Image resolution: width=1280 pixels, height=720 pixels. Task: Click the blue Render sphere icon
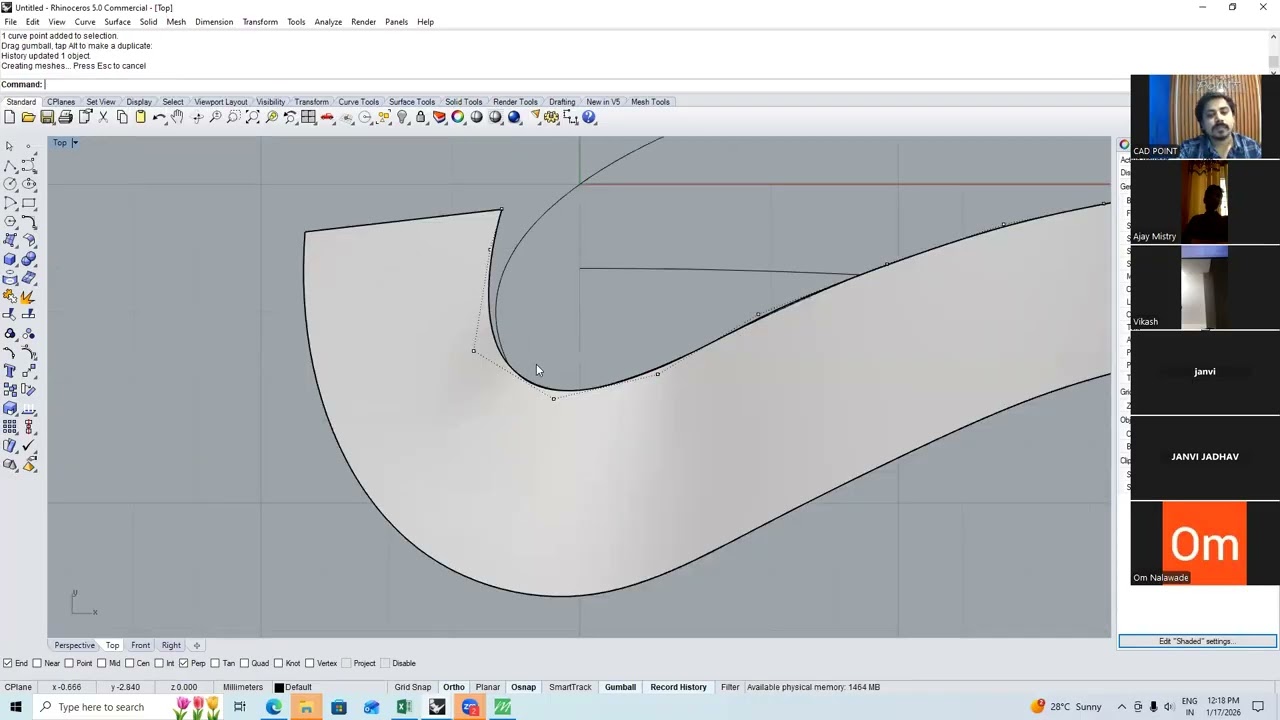514,118
